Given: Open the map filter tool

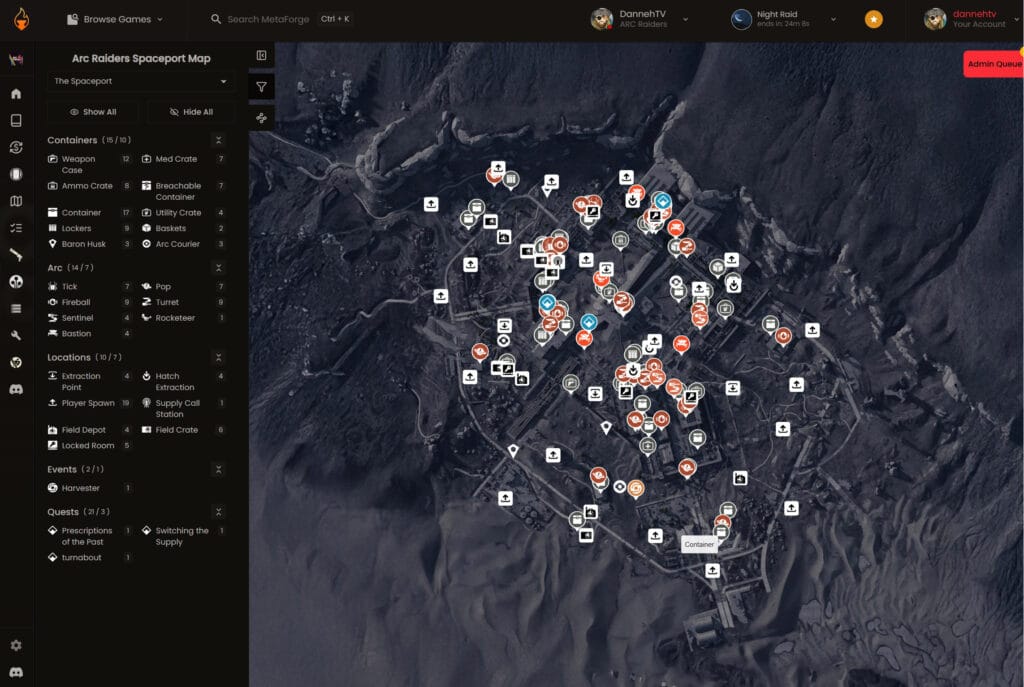Looking at the screenshot, I should point(260,87).
